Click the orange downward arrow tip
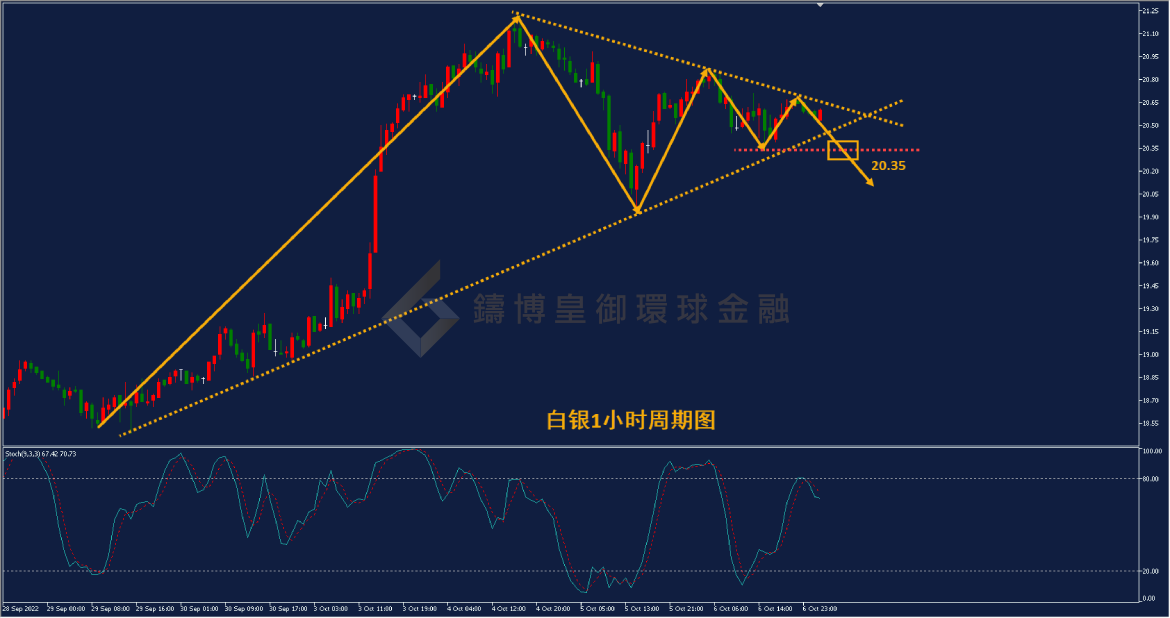Screen dimensions: 1170x618 click(870, 183)
